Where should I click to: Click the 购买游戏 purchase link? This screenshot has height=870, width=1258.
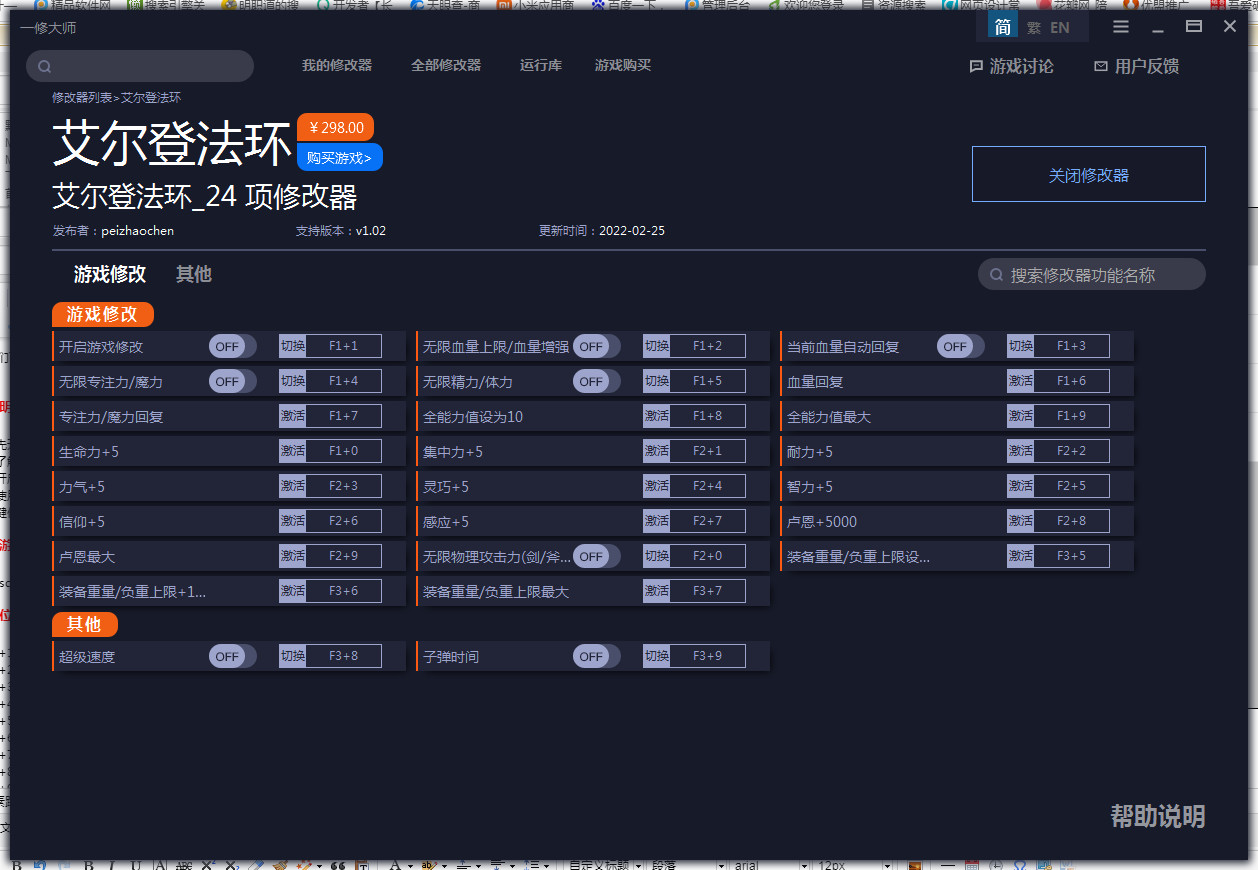339,157
